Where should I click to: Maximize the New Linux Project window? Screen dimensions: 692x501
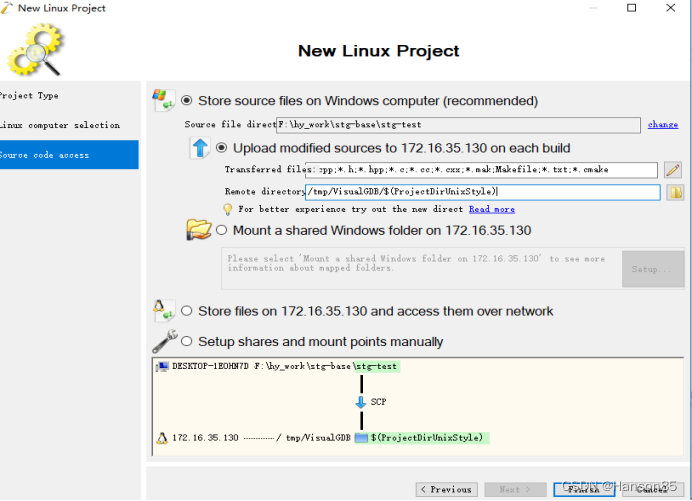point(632,8)
